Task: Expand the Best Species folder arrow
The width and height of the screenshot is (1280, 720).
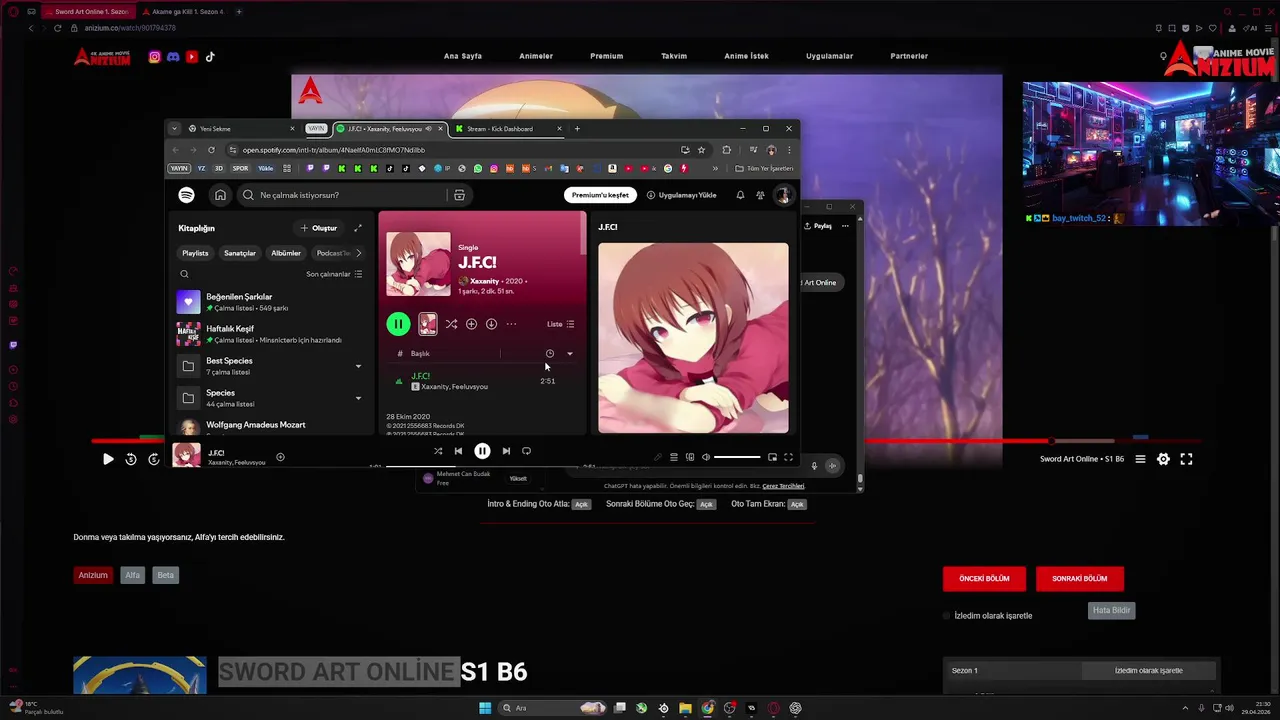Action: coord(358,366)
